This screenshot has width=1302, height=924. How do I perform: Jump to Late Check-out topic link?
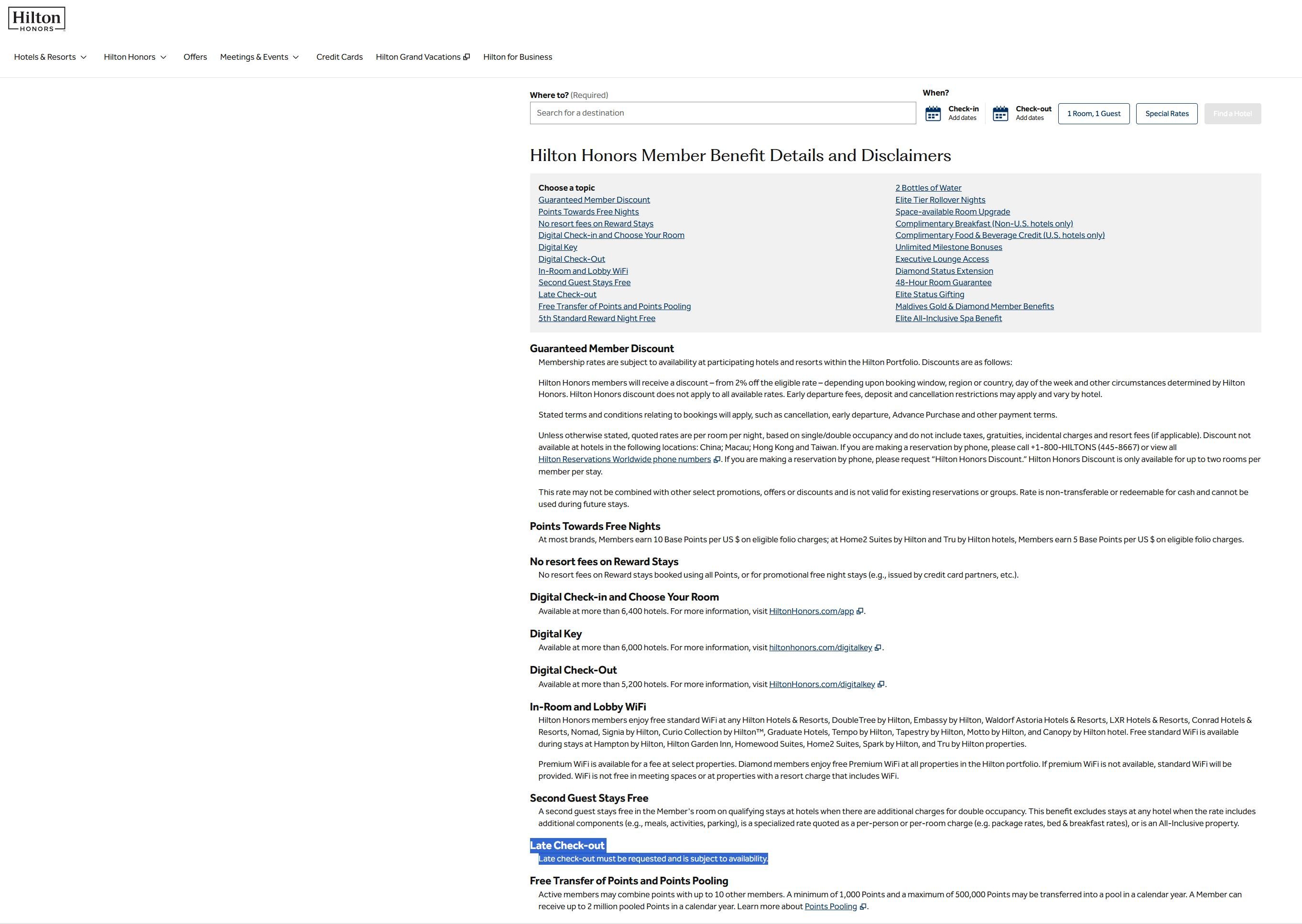[x=567, y=294]
